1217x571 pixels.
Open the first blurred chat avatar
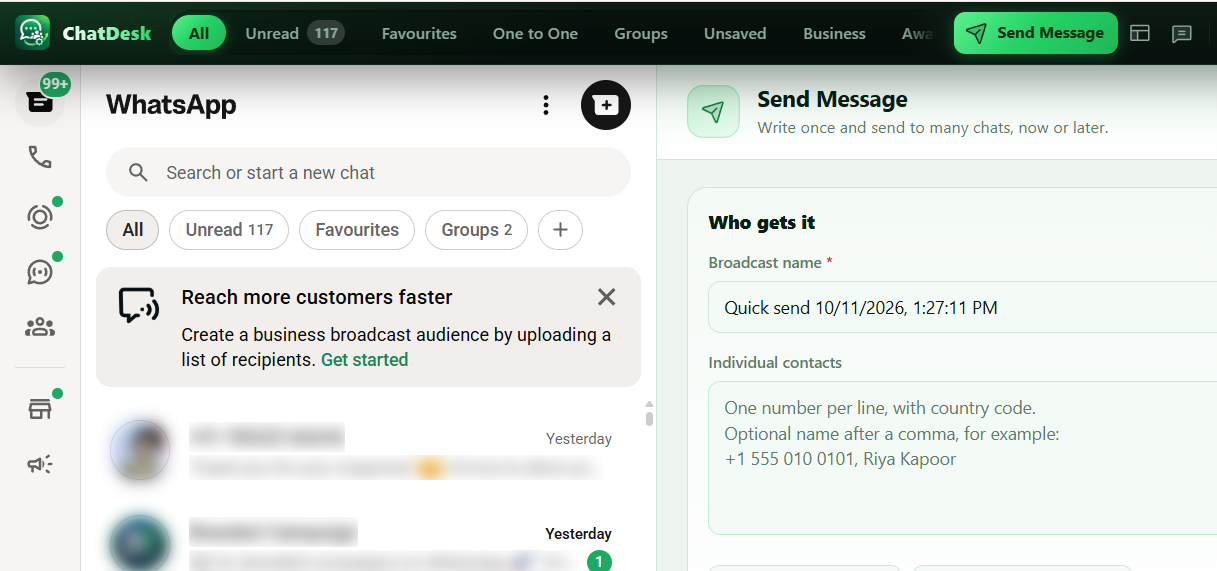(140, 450)
